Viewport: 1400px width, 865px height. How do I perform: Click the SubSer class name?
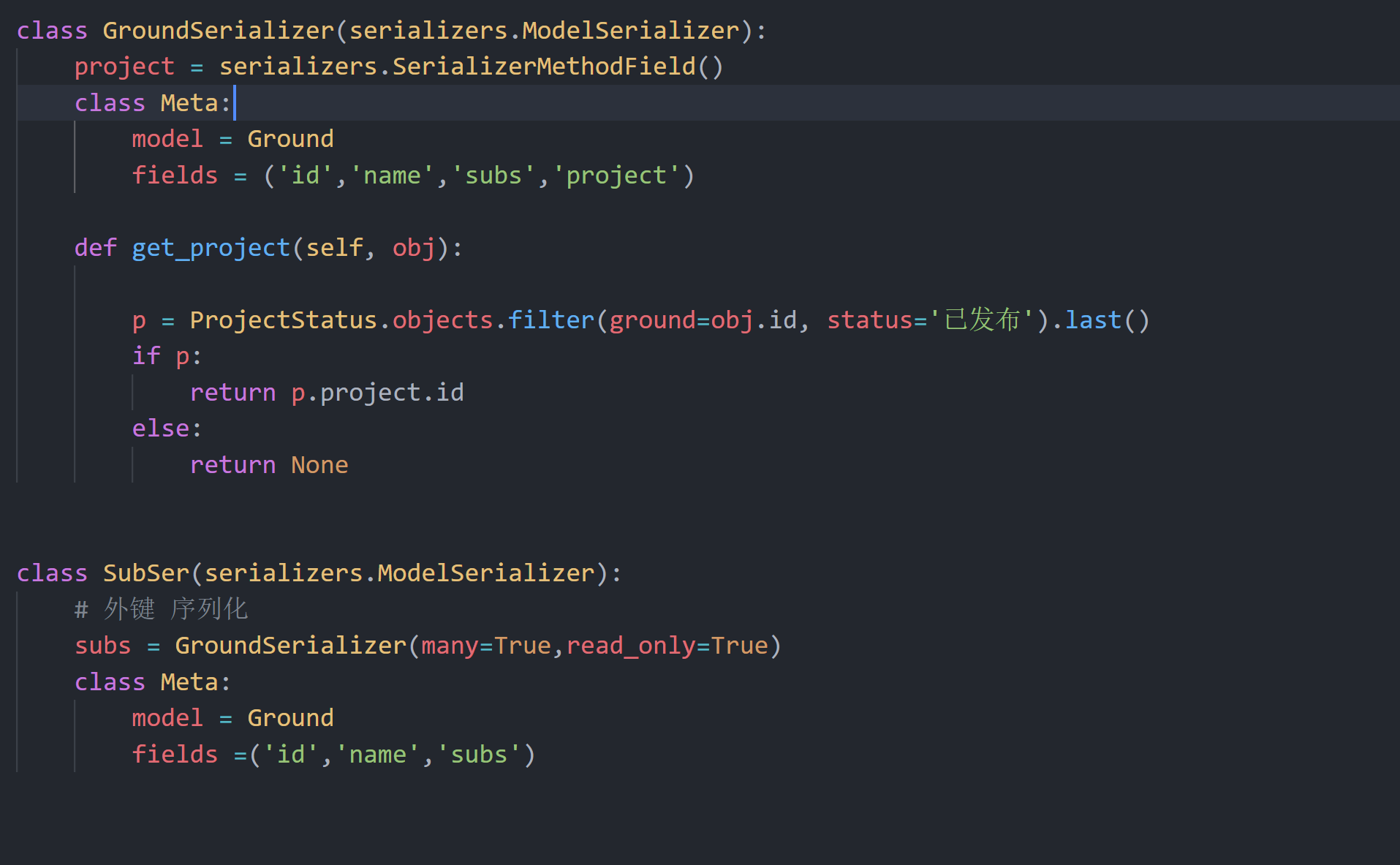click(x=145, y=573)
